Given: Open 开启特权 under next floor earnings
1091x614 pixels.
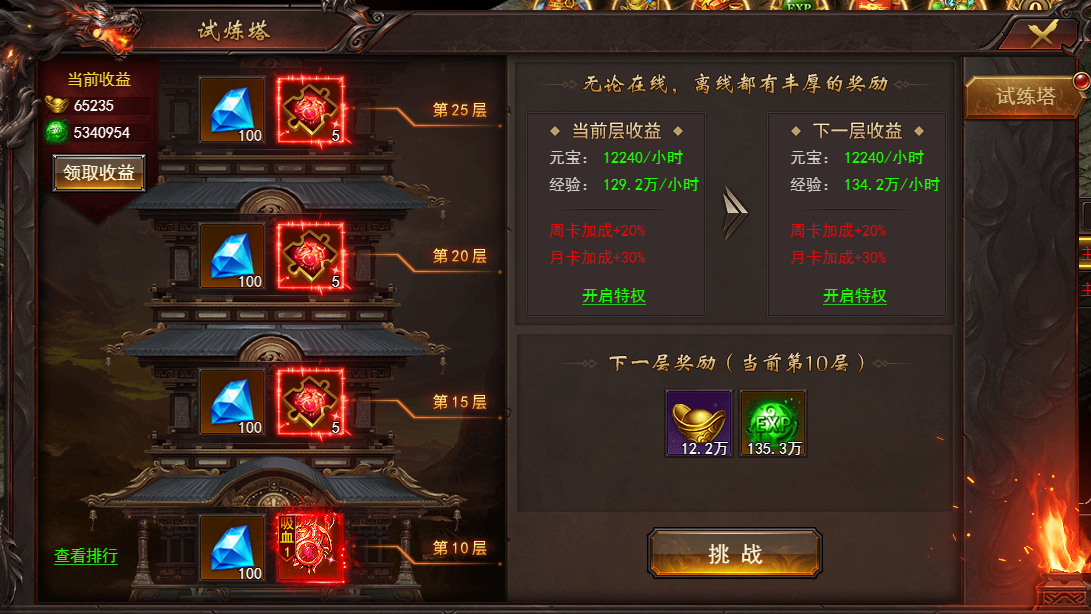Looking at the screenshot, I should (854, 296).
